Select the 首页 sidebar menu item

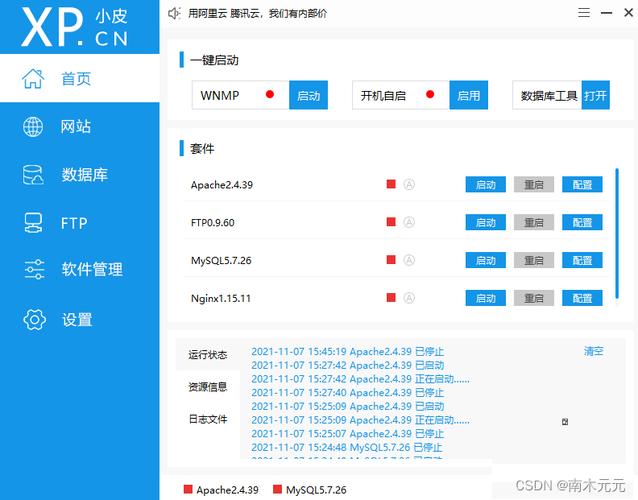coord(80,78)
